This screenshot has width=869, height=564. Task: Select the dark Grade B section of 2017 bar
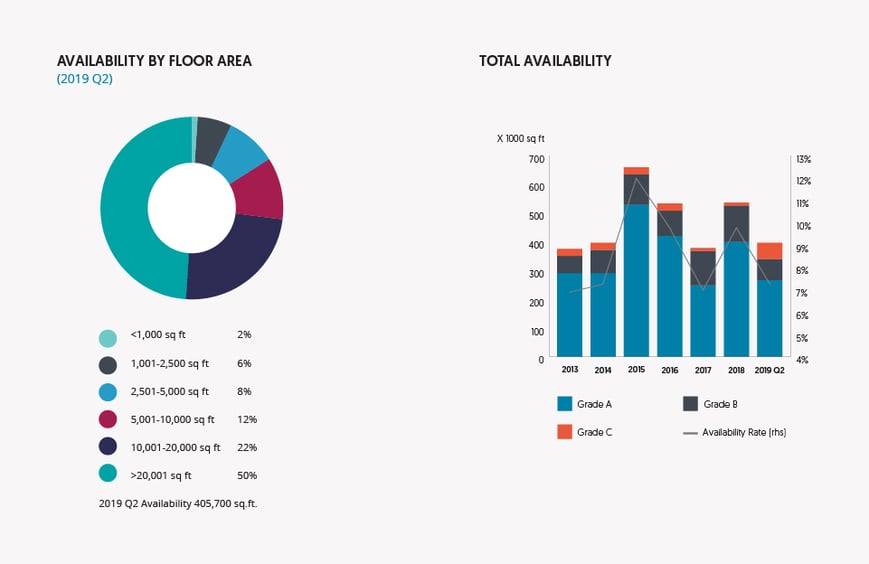click(x=703, y=268)
